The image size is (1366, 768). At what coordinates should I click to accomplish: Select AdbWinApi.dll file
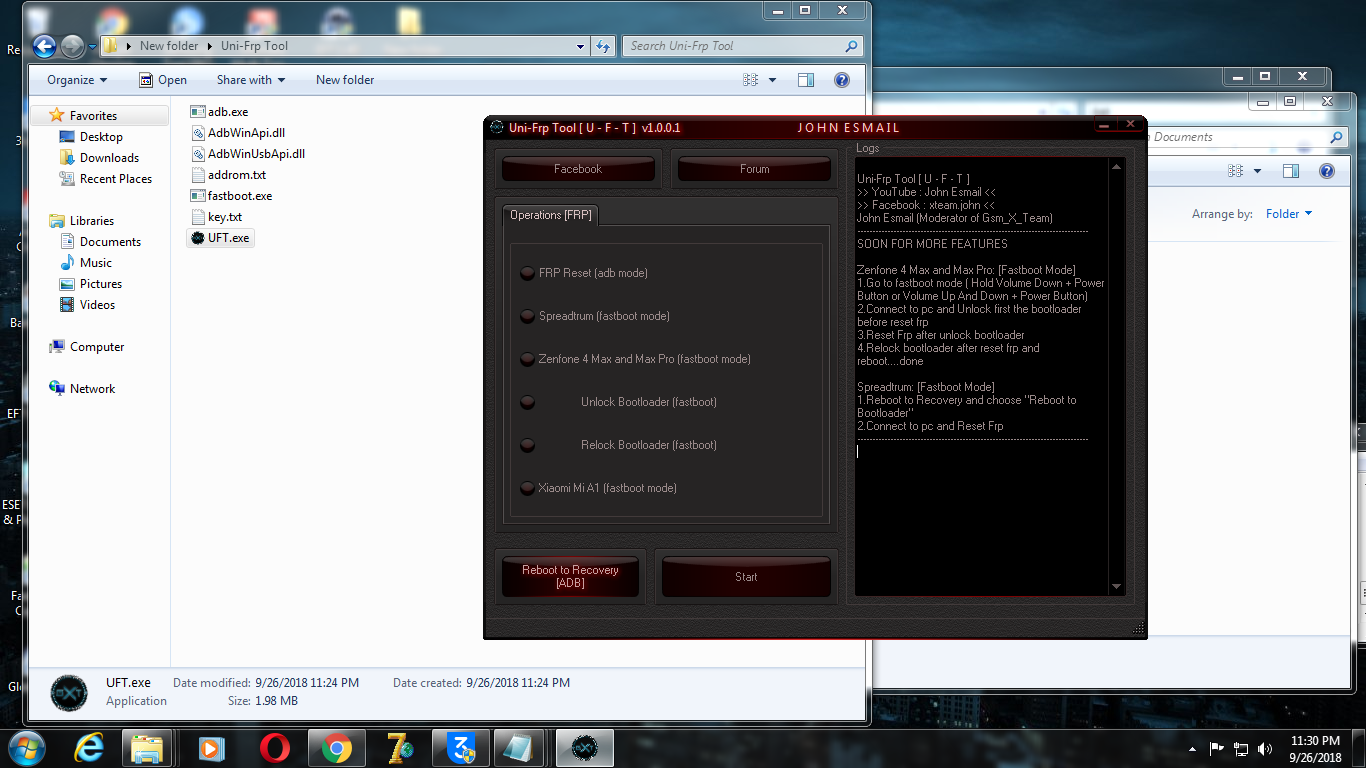pos(238,133)
